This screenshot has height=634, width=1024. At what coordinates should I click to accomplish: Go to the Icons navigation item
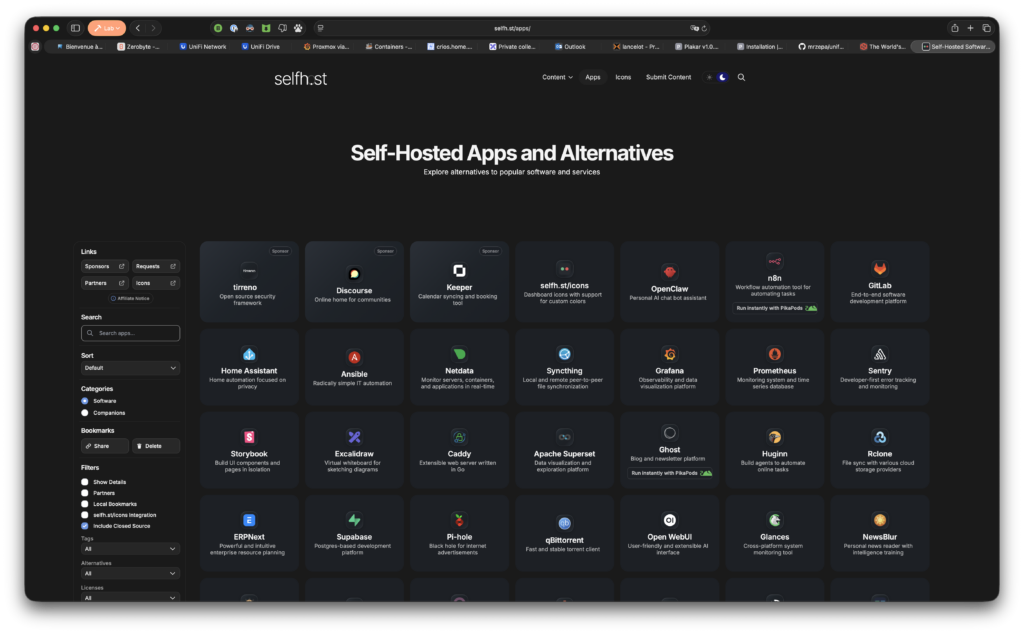pyautogui.click(x=623, y=77)
